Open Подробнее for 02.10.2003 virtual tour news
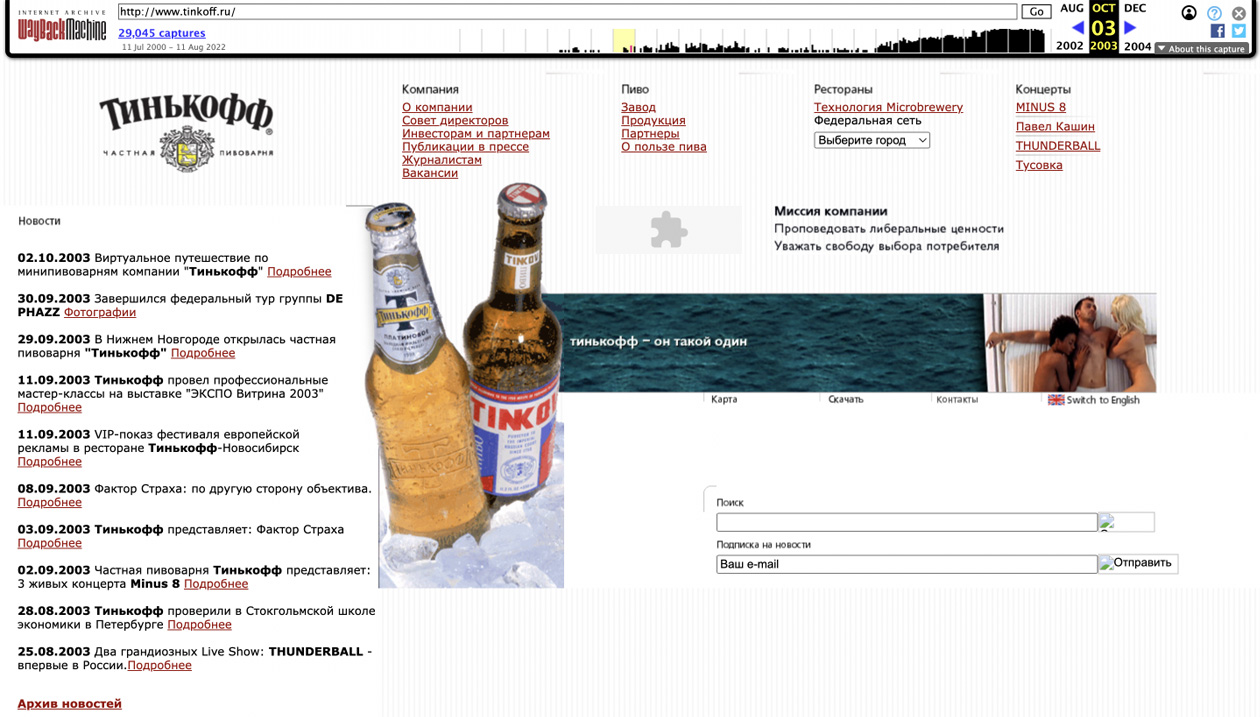The height and width of the screenshot is (717, 1260). tap(299, 271)
